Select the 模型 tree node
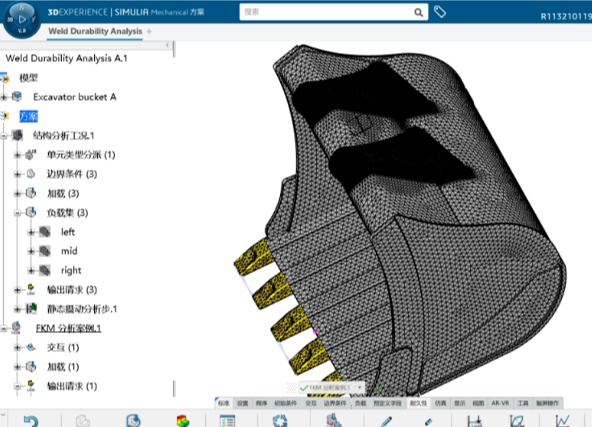 click(29, 78)
